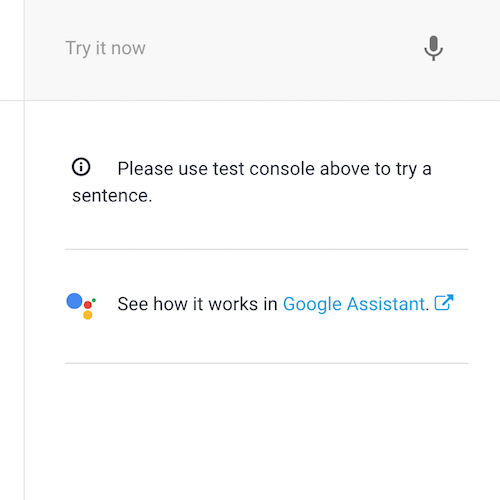The height and width of the screenshot is (500, 500).
Task: Click the large blue dot in the Assistant logo
Action: 74,301
